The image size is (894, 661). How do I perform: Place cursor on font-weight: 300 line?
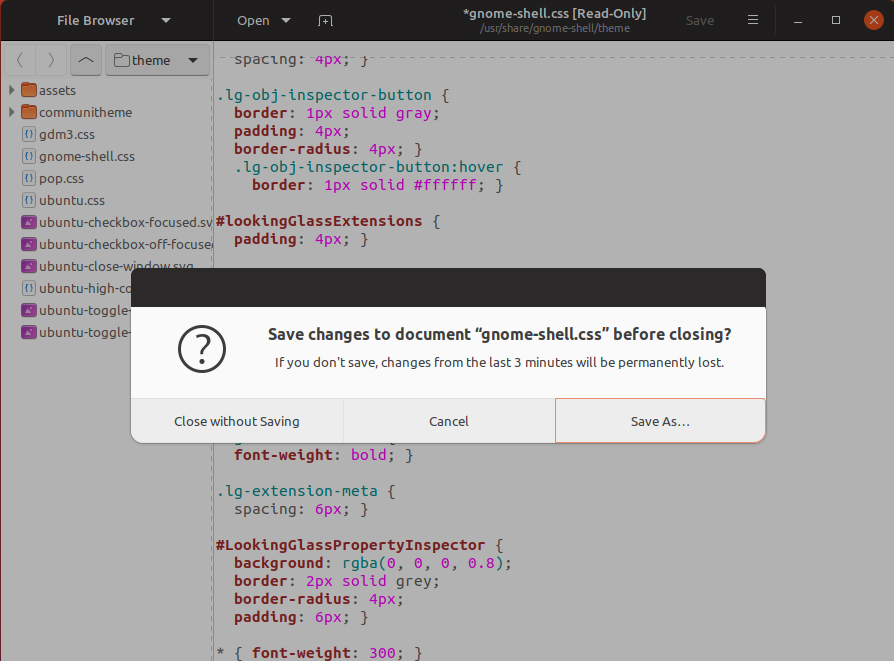(x=319, y=652)
